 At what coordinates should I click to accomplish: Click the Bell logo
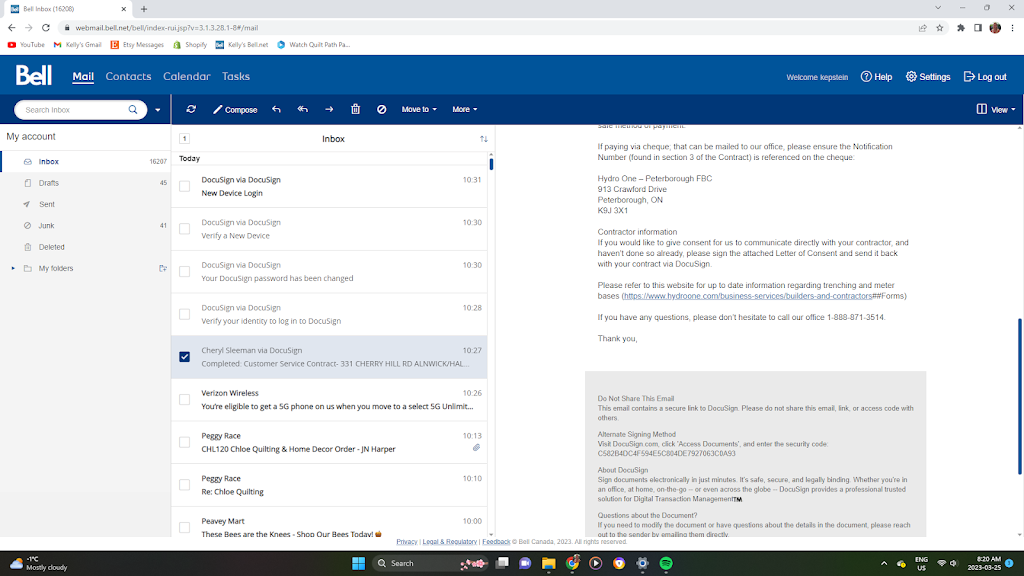point(34,76)
